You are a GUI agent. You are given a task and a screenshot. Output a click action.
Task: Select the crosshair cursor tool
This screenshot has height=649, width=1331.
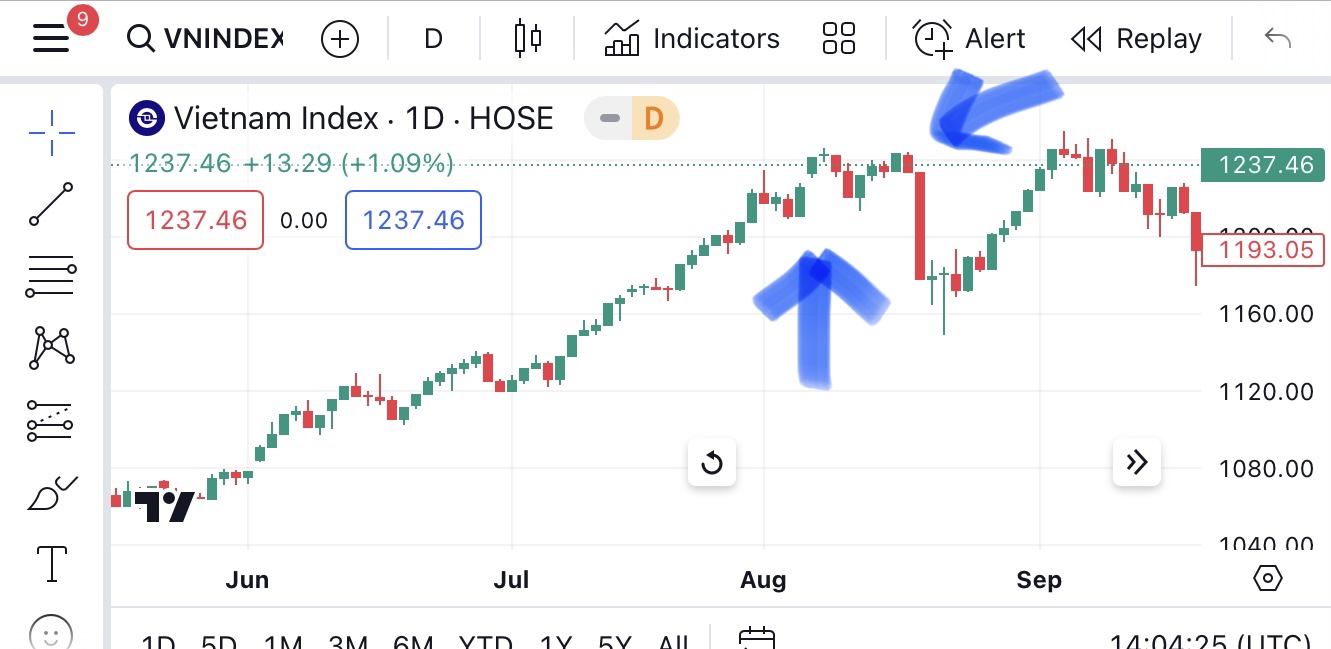(x=51, y=130)
